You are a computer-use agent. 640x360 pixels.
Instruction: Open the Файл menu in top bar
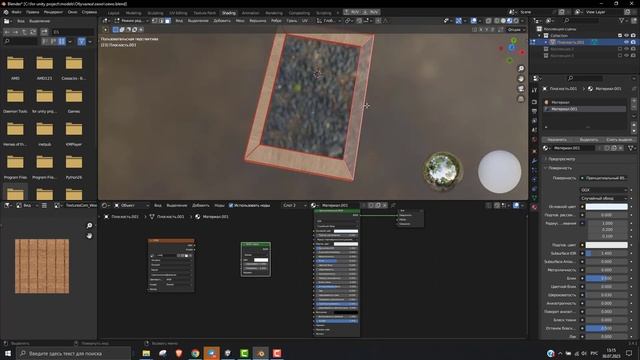[x=16, y=12]
